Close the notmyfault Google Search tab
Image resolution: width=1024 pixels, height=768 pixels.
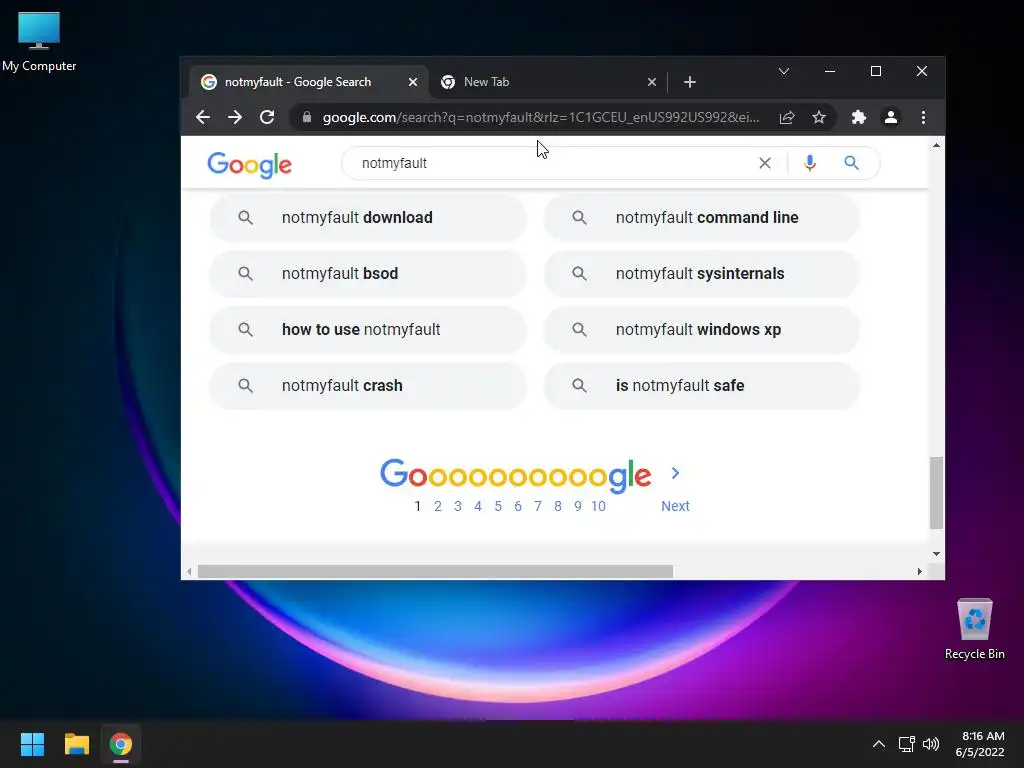coord(413,82)
